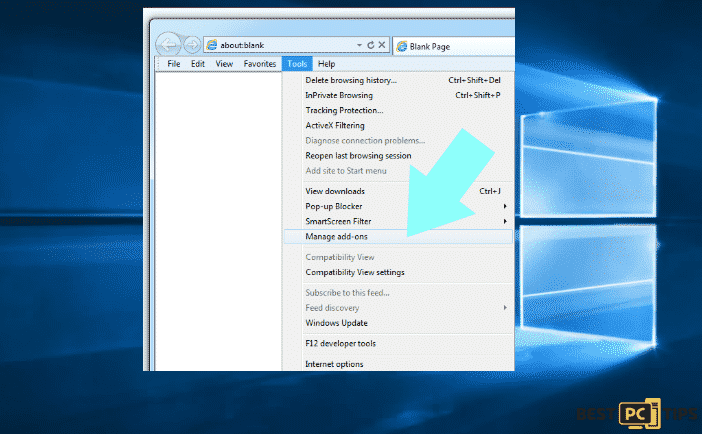This screenshot has width=702, height=434.
Task: Click the browser Back arrow button
Action: pyautogui.click(x=168, y=44)
